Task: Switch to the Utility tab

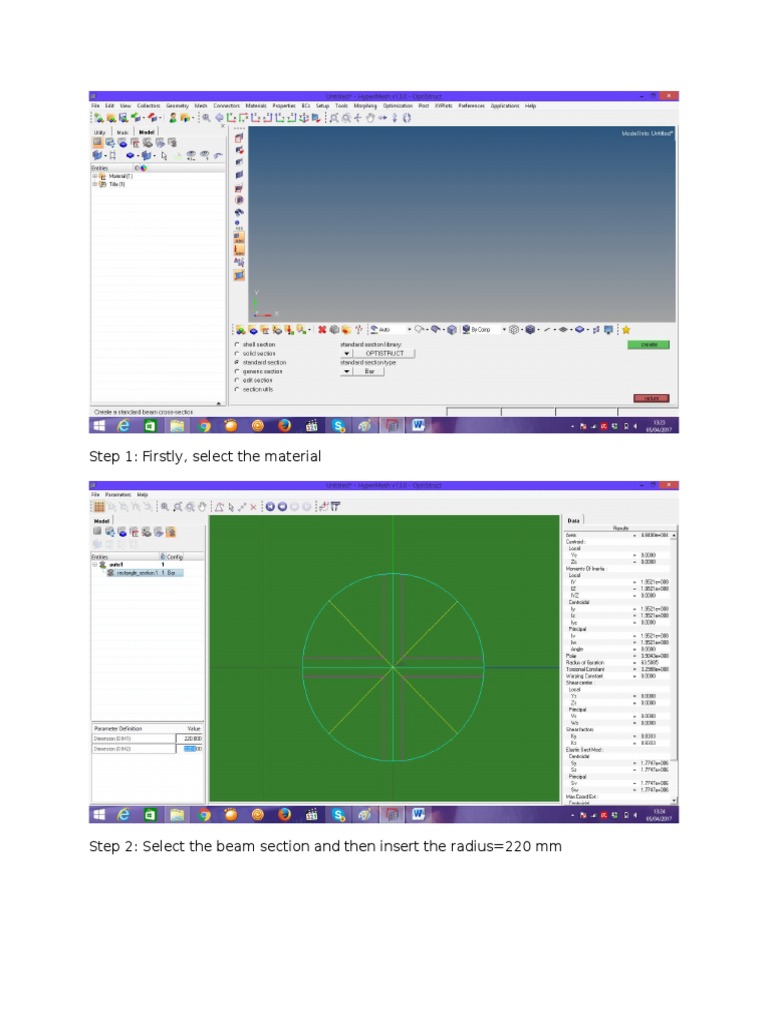Action: click(101, 132)
